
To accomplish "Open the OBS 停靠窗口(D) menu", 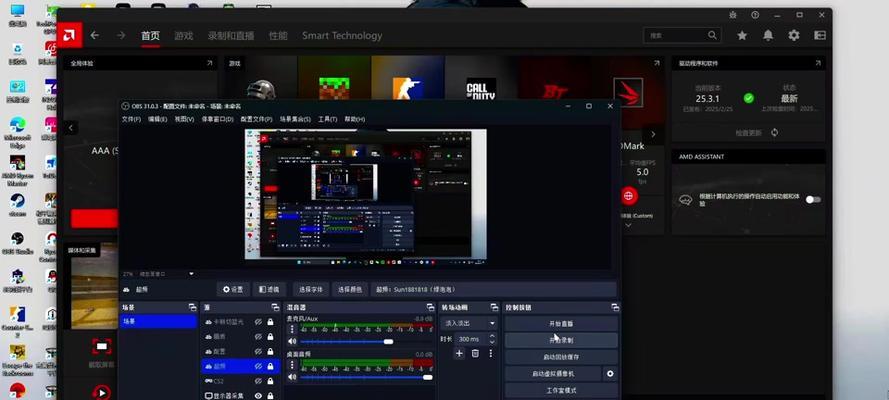I will coord(218,120).
